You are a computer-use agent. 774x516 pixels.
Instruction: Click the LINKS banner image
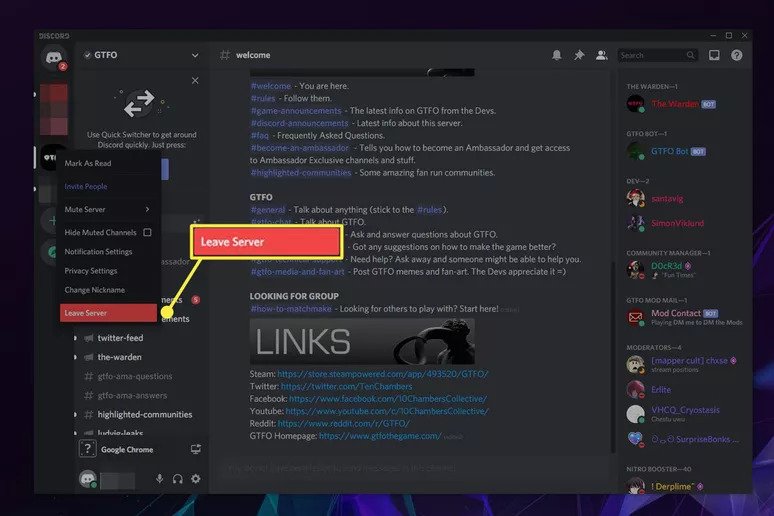pyautogui.click(x=362, y=341)
